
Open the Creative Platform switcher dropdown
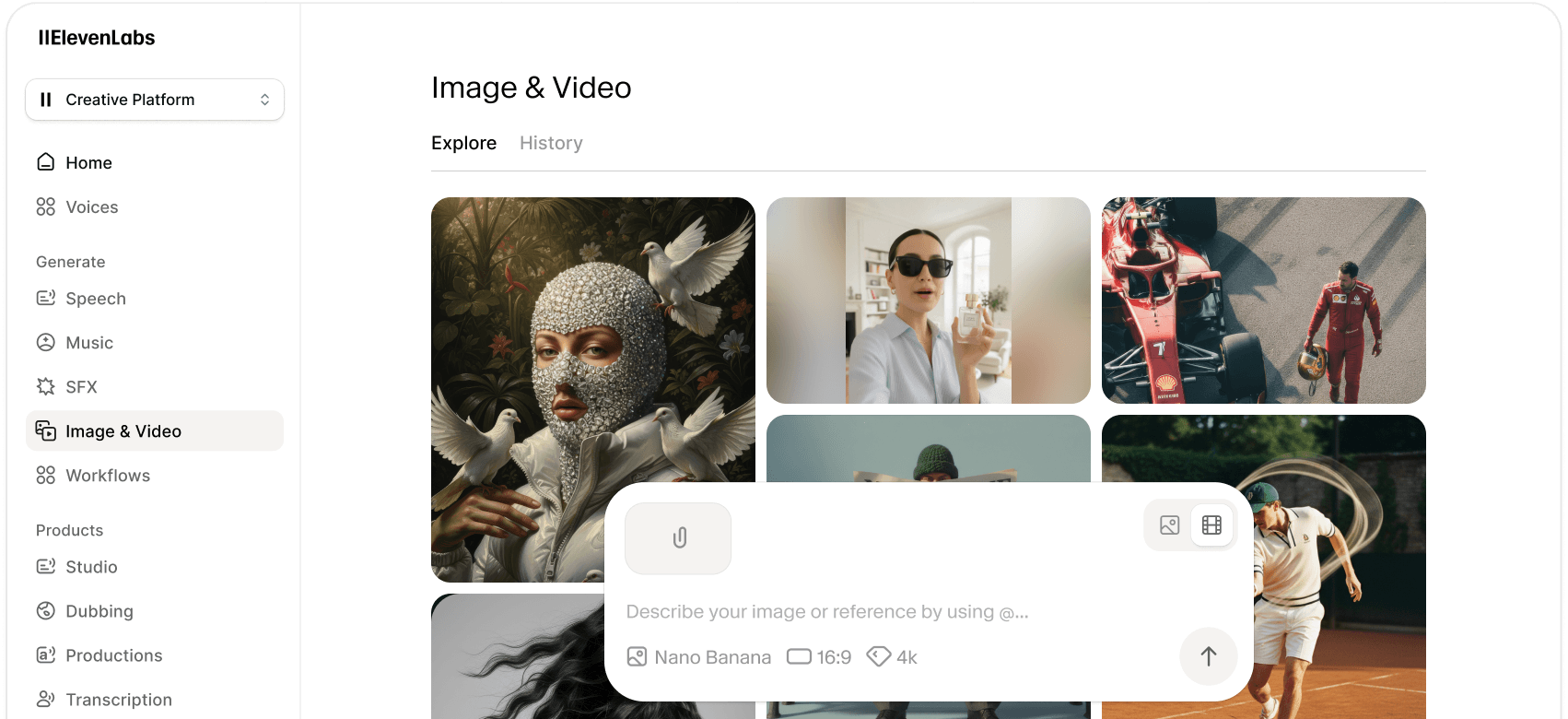(155, 100)
